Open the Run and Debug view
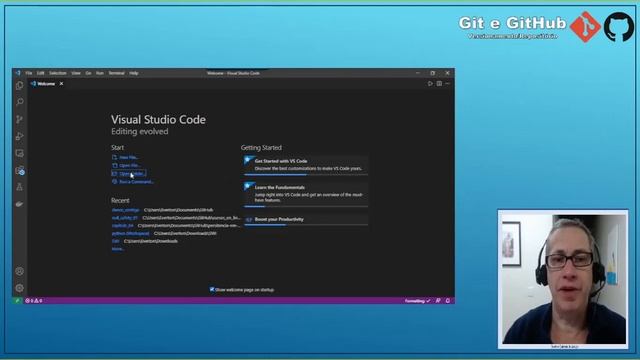 click(19, 136)
